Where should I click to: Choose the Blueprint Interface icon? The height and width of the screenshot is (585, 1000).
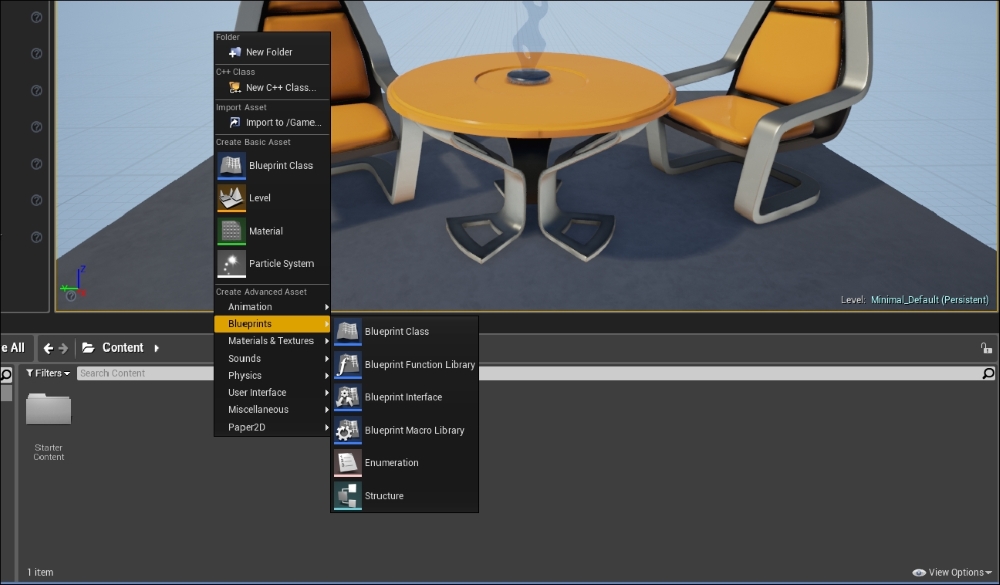tap(348, 397)
